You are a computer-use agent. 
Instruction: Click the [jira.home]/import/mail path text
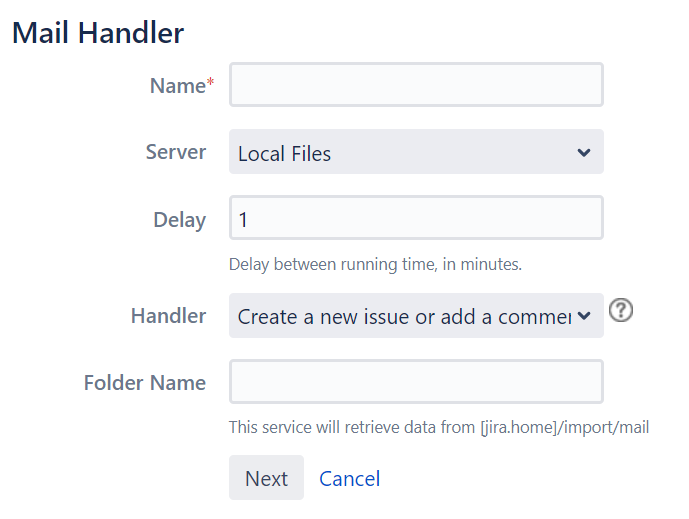(x=564, y=428)
